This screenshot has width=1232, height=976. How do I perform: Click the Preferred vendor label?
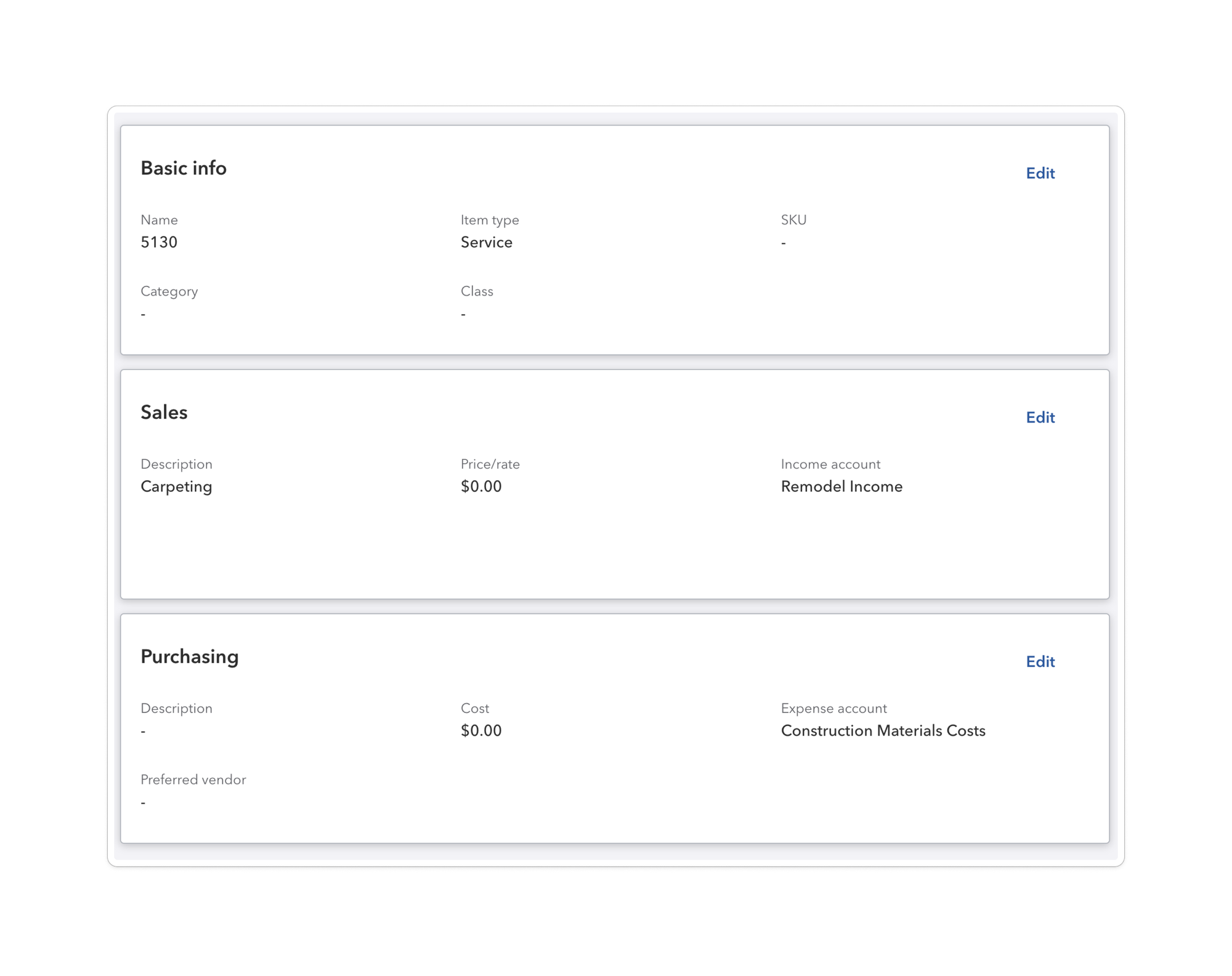pyautogui.click(x=193, y=780)
